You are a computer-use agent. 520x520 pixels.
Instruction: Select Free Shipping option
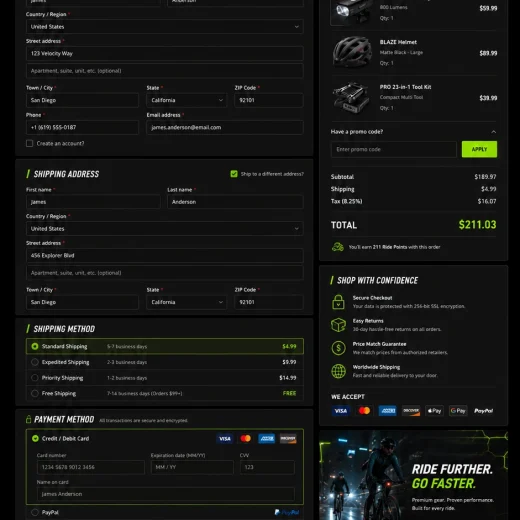point(165,393)
